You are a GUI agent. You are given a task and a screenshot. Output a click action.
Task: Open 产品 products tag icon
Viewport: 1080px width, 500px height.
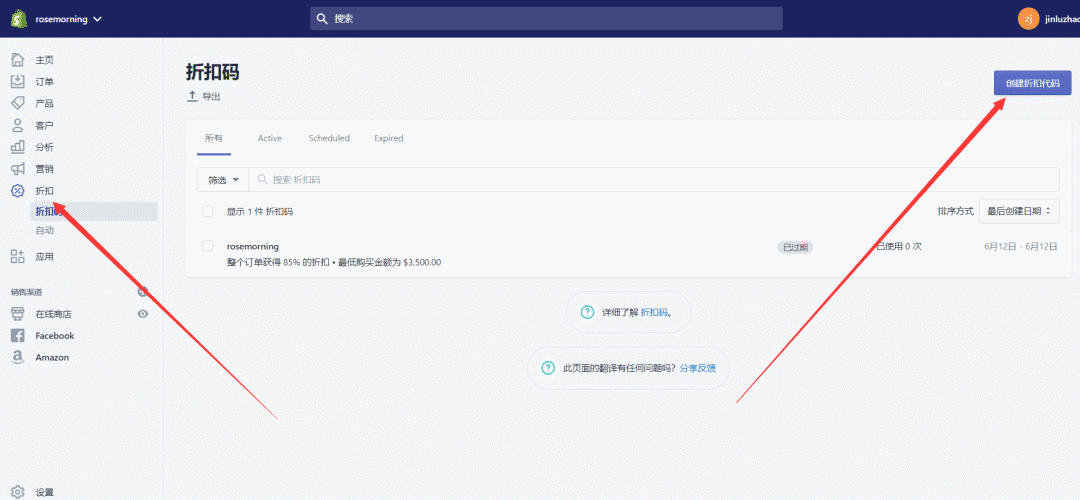[18, 103]
